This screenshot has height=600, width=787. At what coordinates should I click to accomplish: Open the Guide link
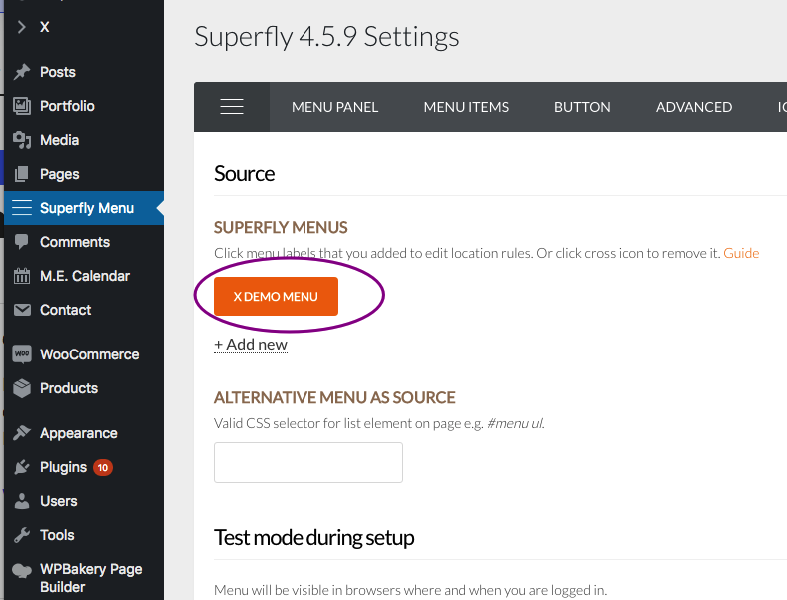coord(741,253)
